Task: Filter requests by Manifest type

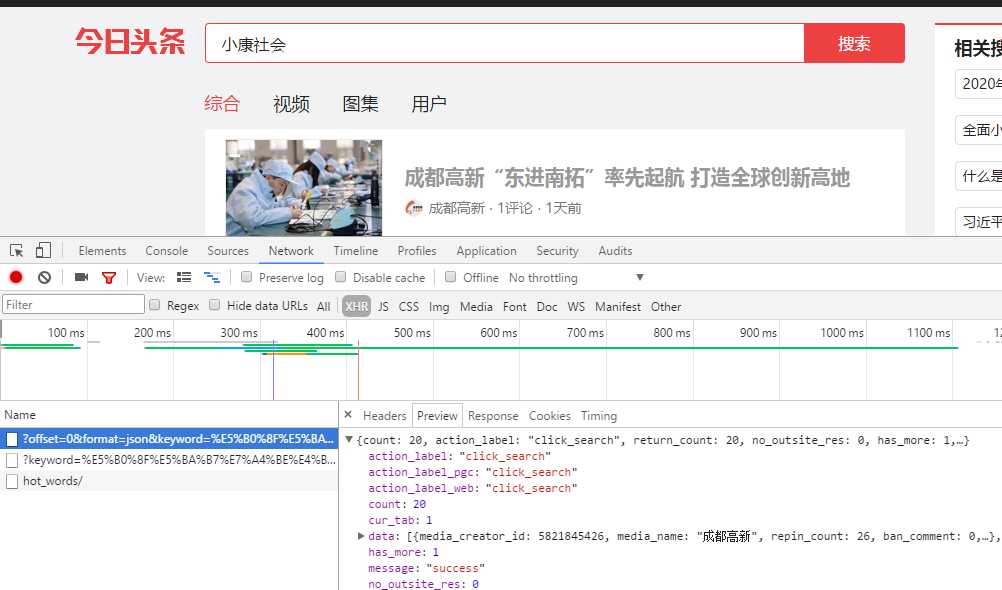Action: tap(617, 306)
